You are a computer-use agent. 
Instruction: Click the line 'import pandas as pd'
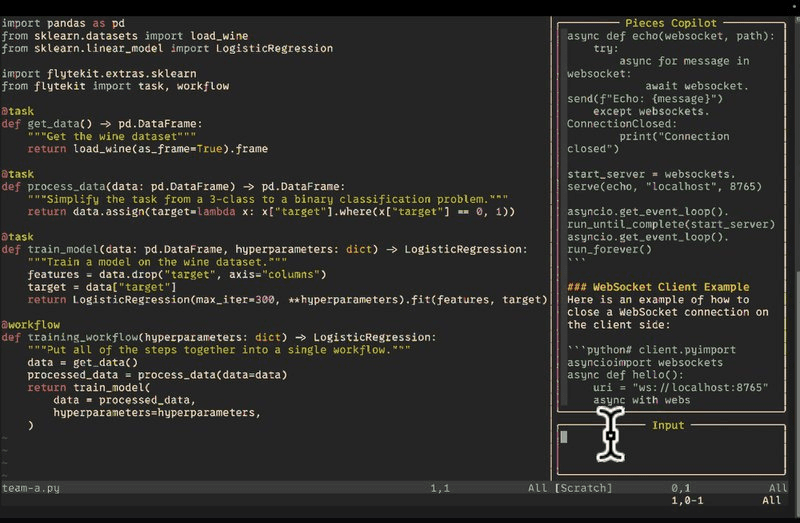pyautogui.click(x=63, y=23)
